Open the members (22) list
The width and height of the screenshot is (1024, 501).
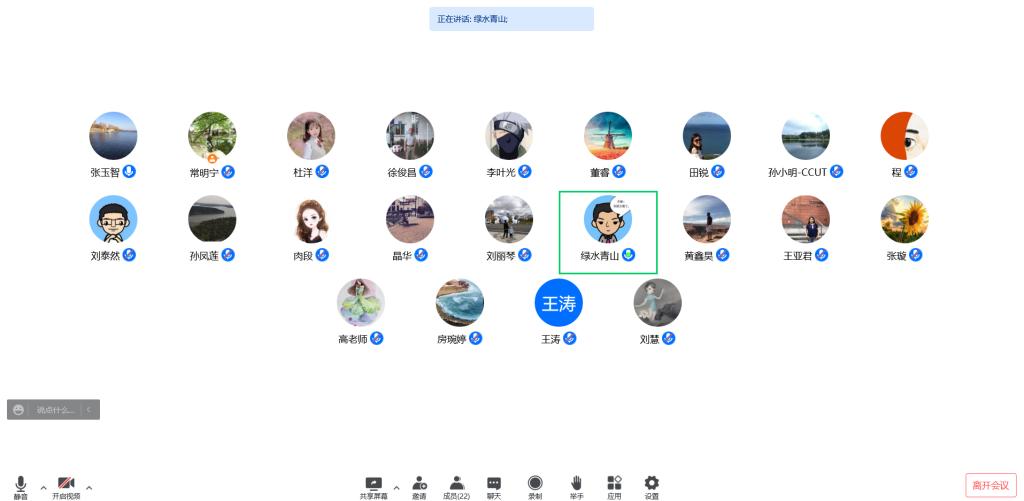456,483
